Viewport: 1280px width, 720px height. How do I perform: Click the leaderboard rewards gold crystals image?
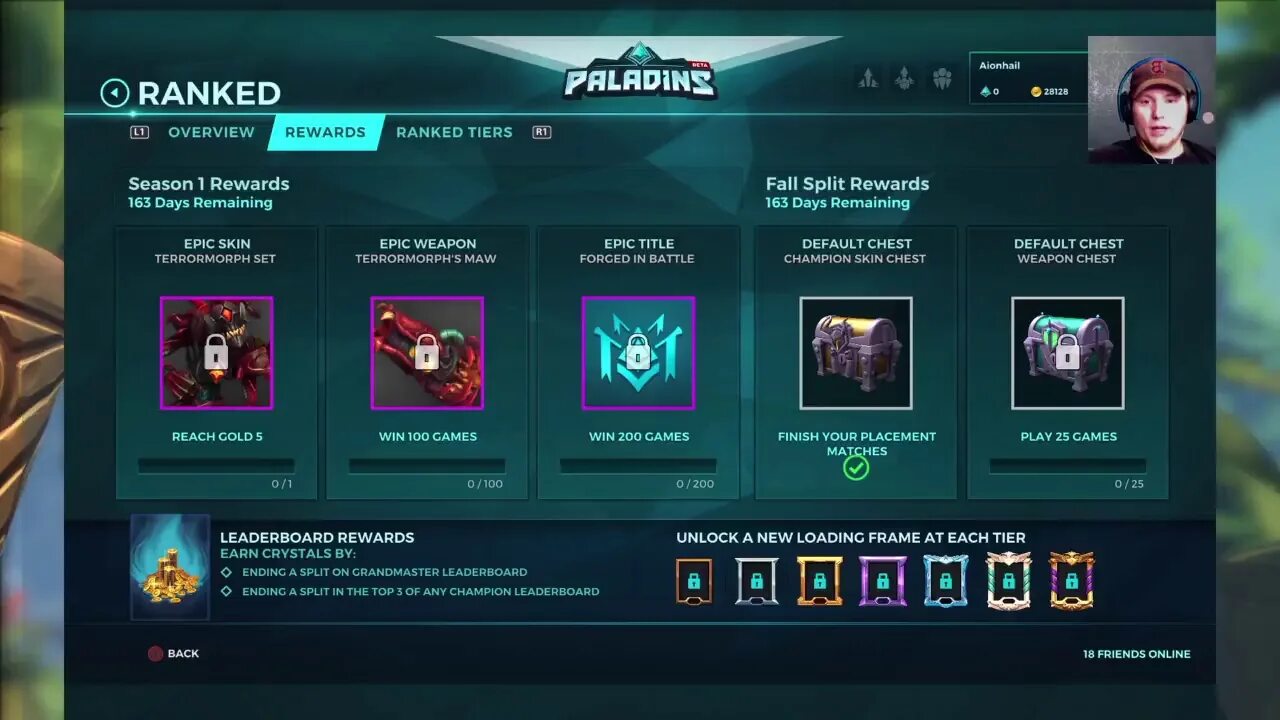point(170,567)
